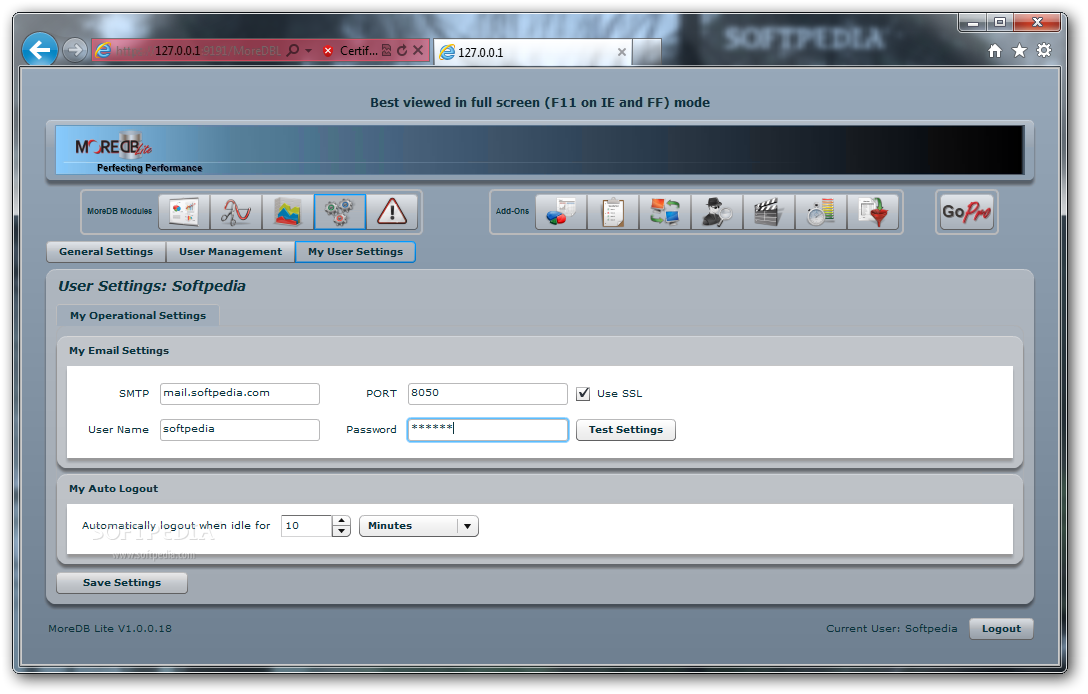Open the document funnel filter add-on
1088x694 pixels.
tap(873, 212)
